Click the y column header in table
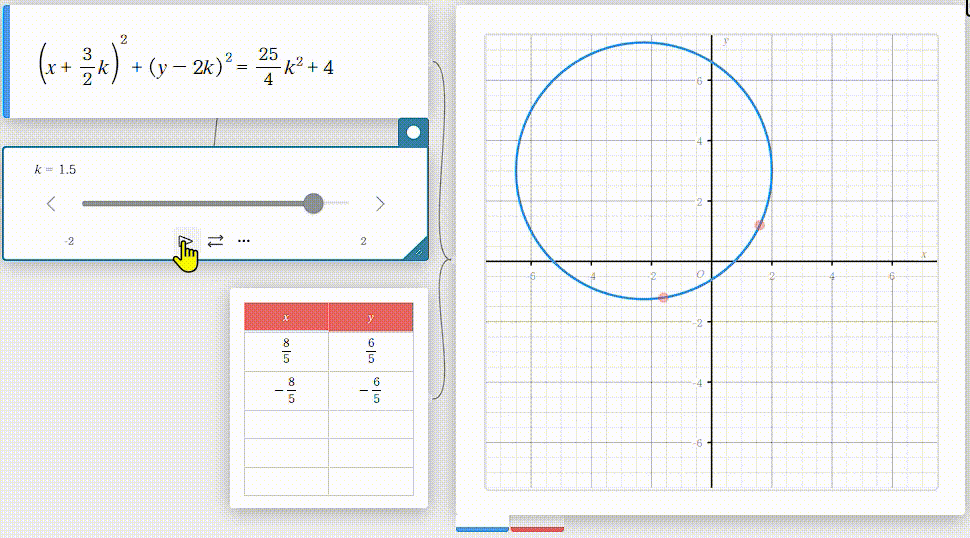The image size is (970, 538). pyautogui.click(x=370, y=317)
